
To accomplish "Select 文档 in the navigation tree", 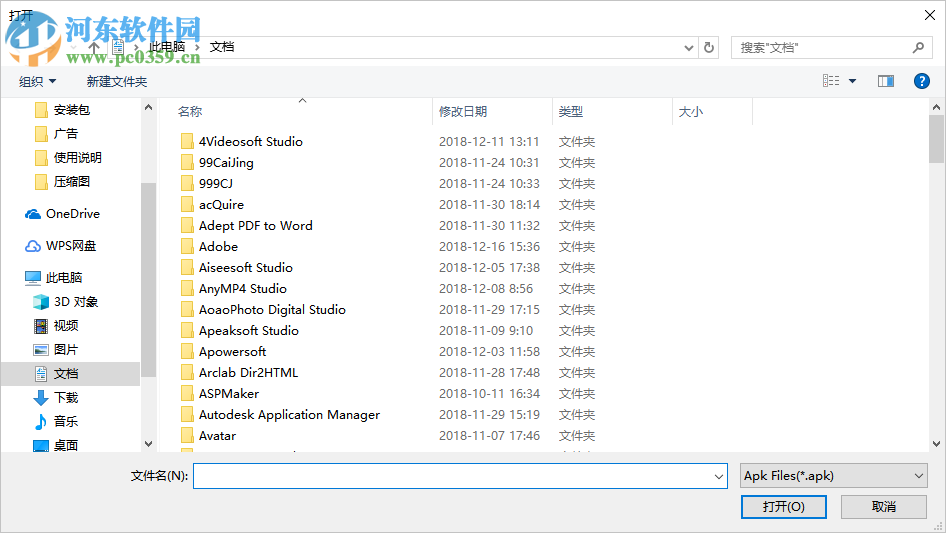I will [x=71, y=374].
